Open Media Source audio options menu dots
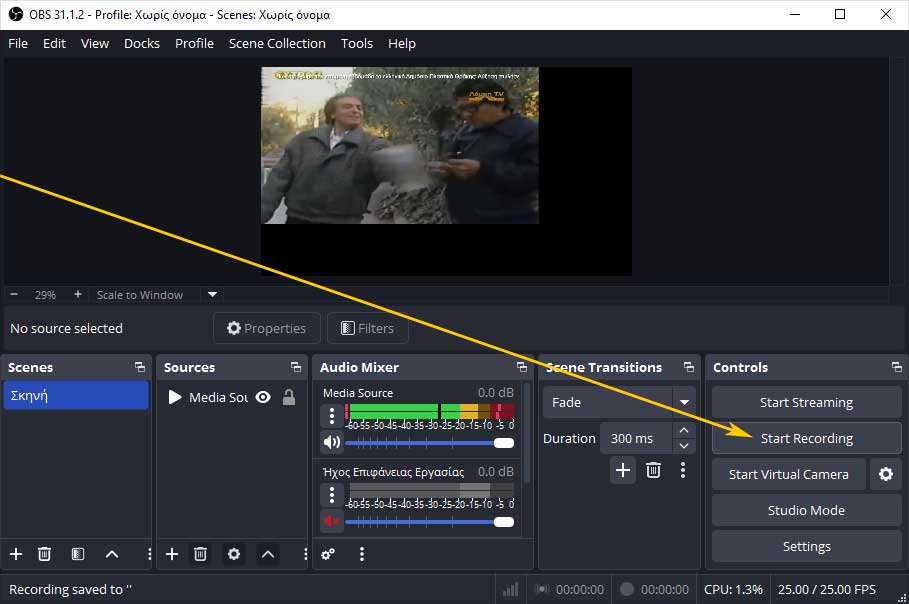Image resolution: width=909 pixels, height=604 pixels. 332,416
